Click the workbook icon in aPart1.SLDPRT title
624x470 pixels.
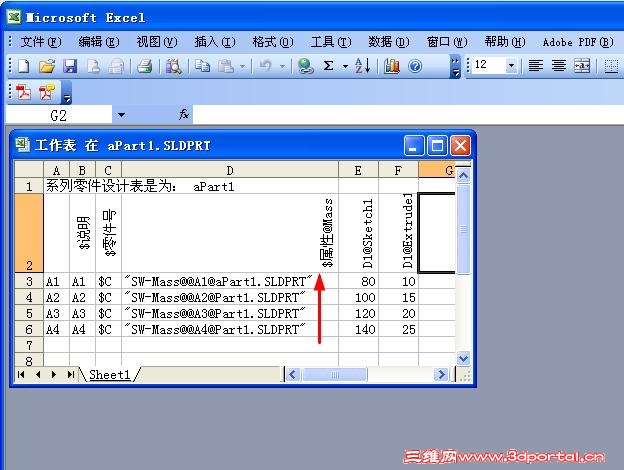click(x=23, y=145)
